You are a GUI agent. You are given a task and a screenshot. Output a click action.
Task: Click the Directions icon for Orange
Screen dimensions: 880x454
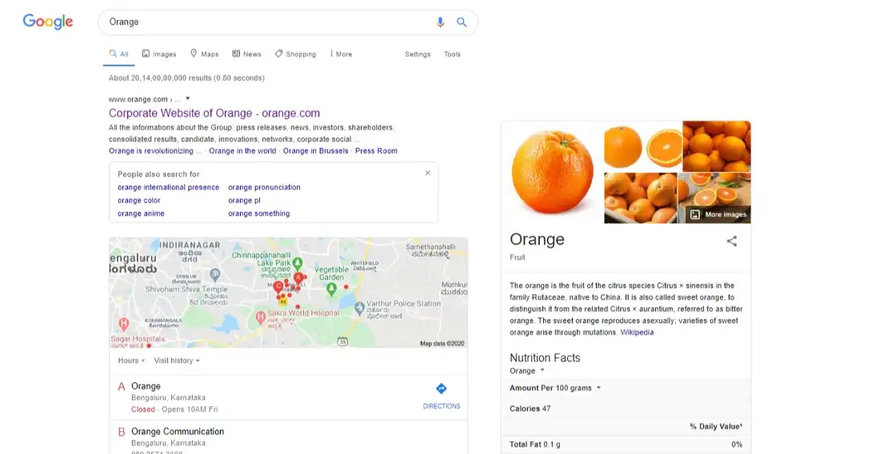pyautogui.click(x=441, y=389)
